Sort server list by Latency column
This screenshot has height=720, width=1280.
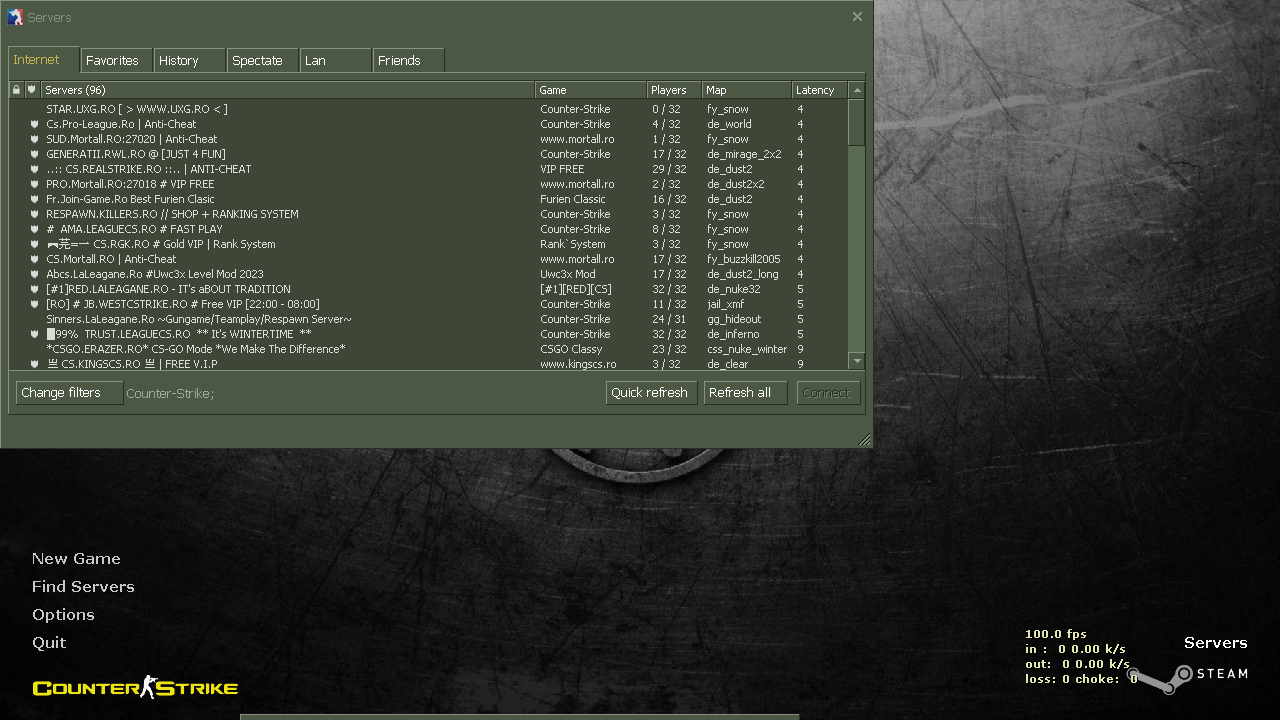[x=819, y=90]
